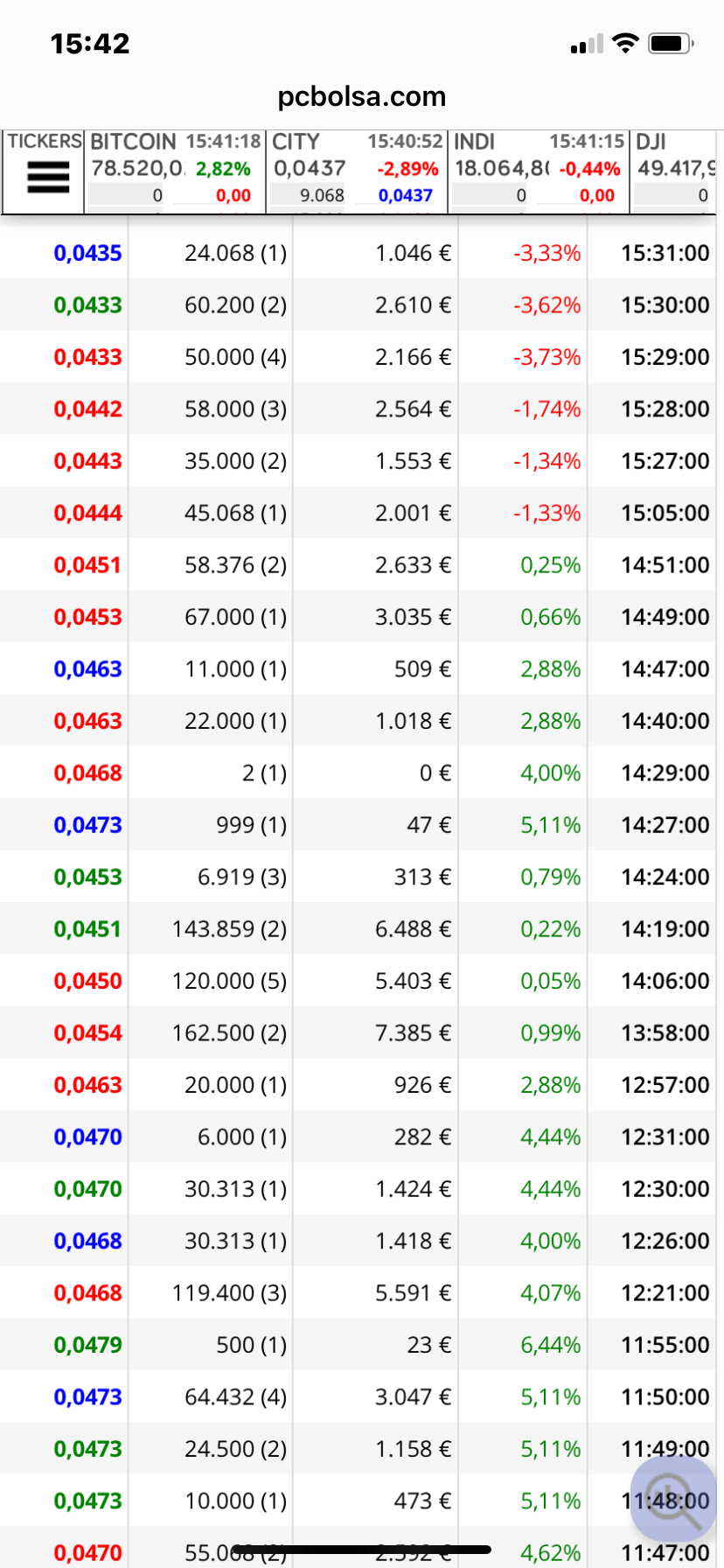Select price 0,0451 in the 14:51:00 row
This screenshot has width=724, height=1568.
click(87, 565)
